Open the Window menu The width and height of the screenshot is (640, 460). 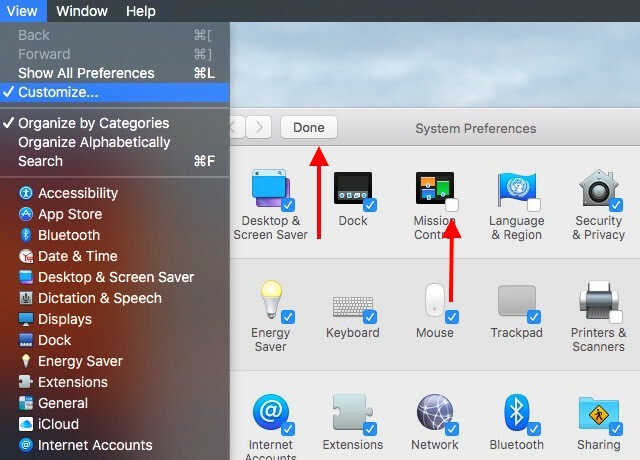click(82, 11)
